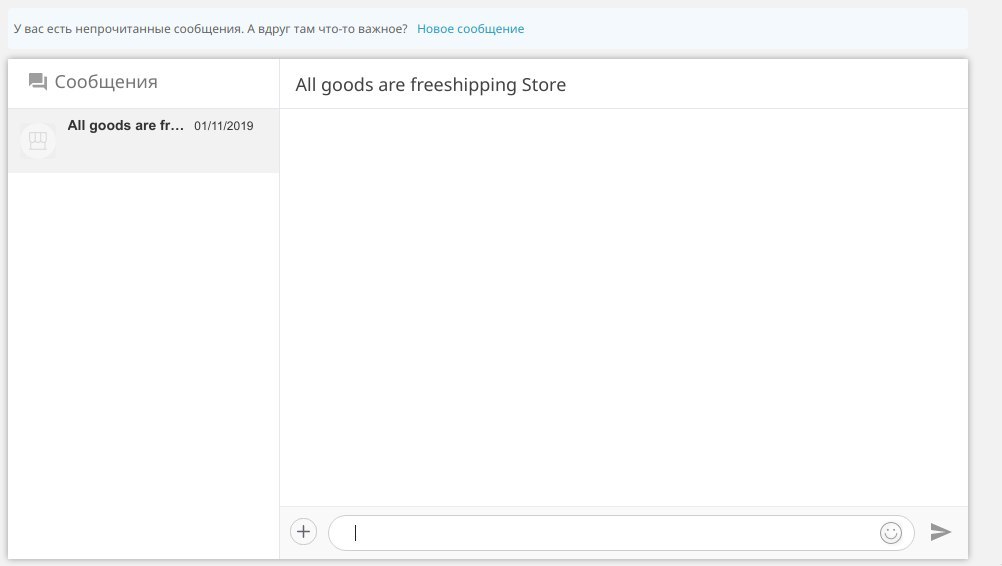Screen dimensions: 1002x566
Task: Open the emoji smiley picker
Action: [x=890, y=533]
